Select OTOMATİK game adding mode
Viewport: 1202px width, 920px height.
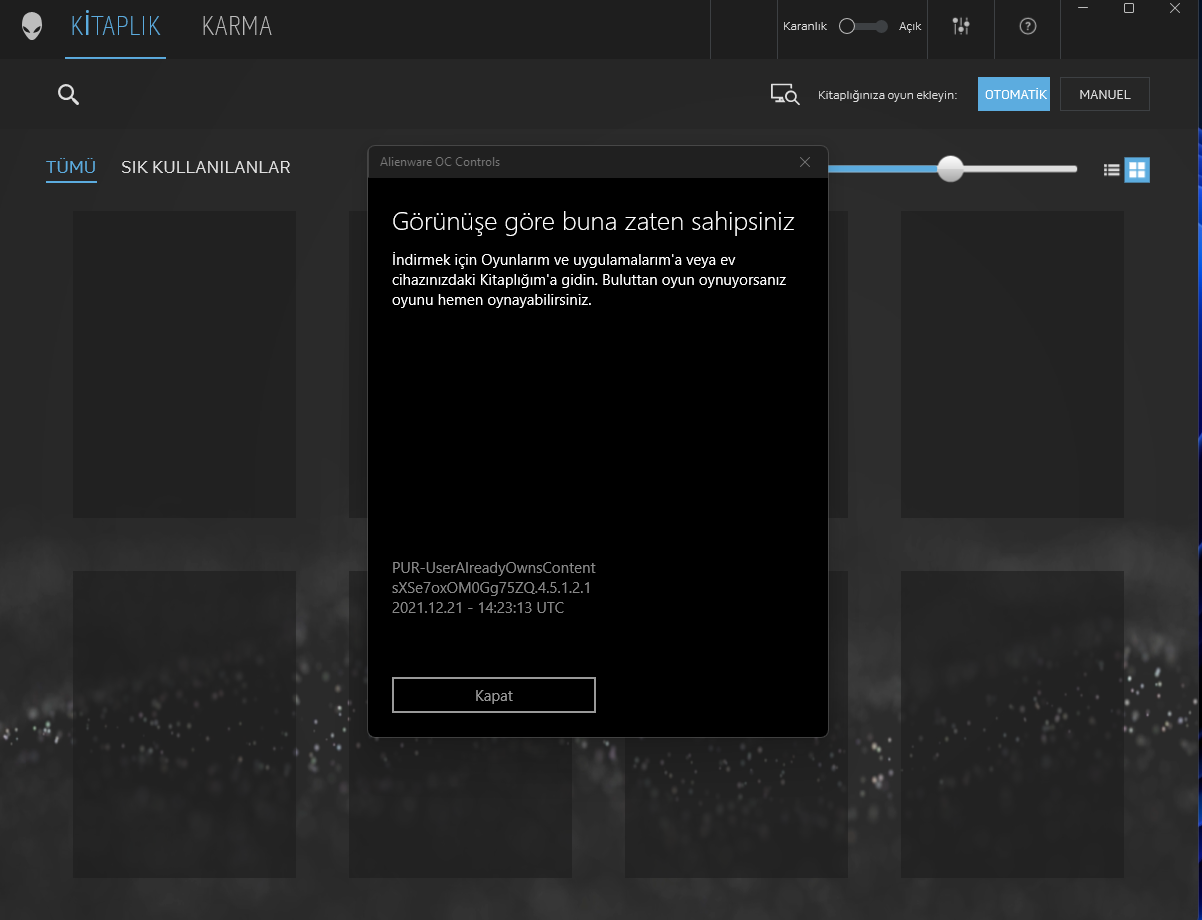click(1014, 95)
